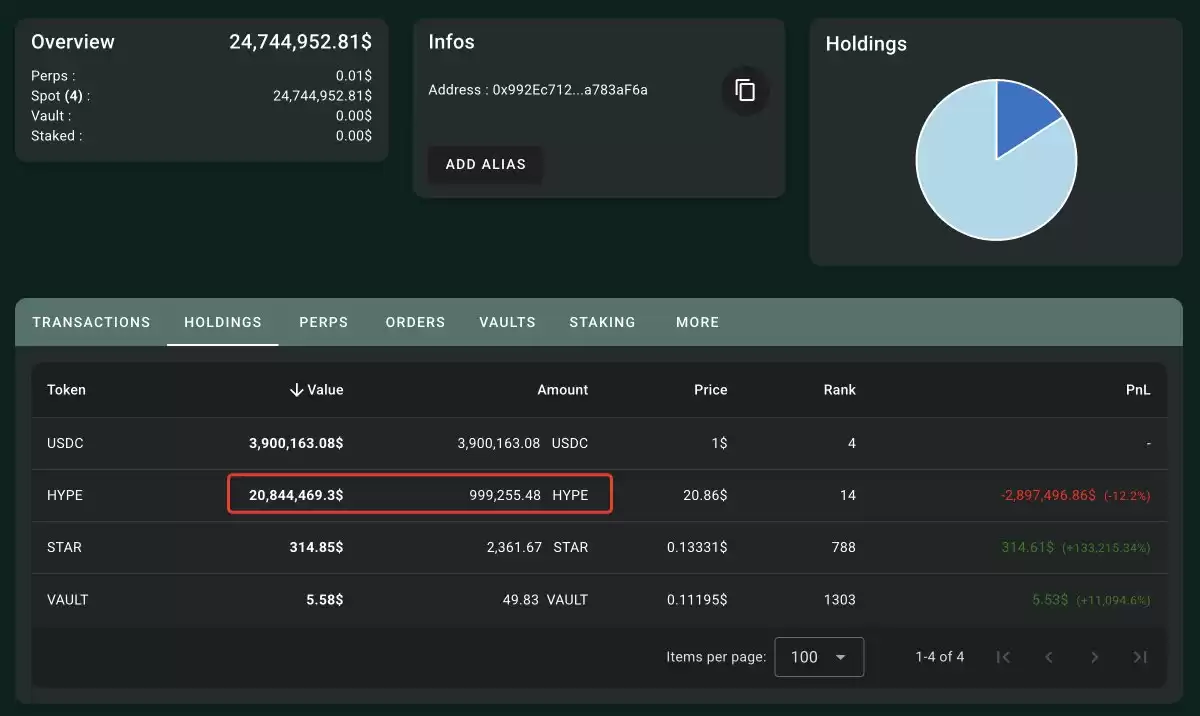Sort table by Amount column header
Viewport: 1200px width, 716px height.
(563, 390)
